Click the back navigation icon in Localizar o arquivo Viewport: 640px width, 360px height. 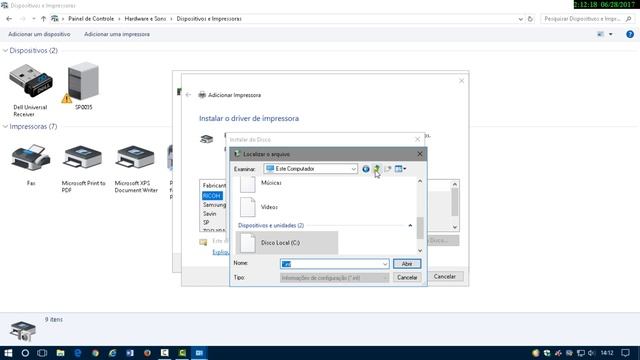pos(366,169)
